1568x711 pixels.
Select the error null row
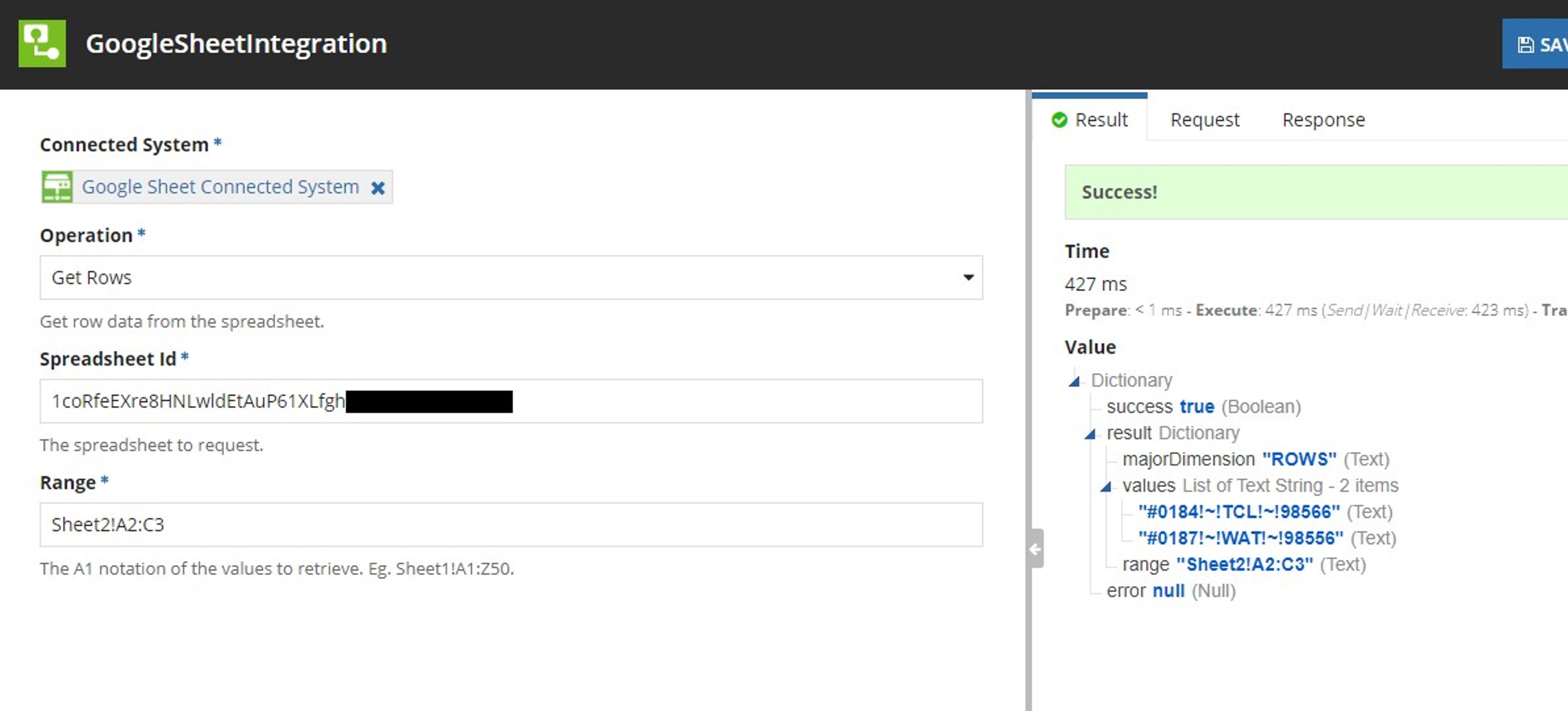pos(1171,591)
